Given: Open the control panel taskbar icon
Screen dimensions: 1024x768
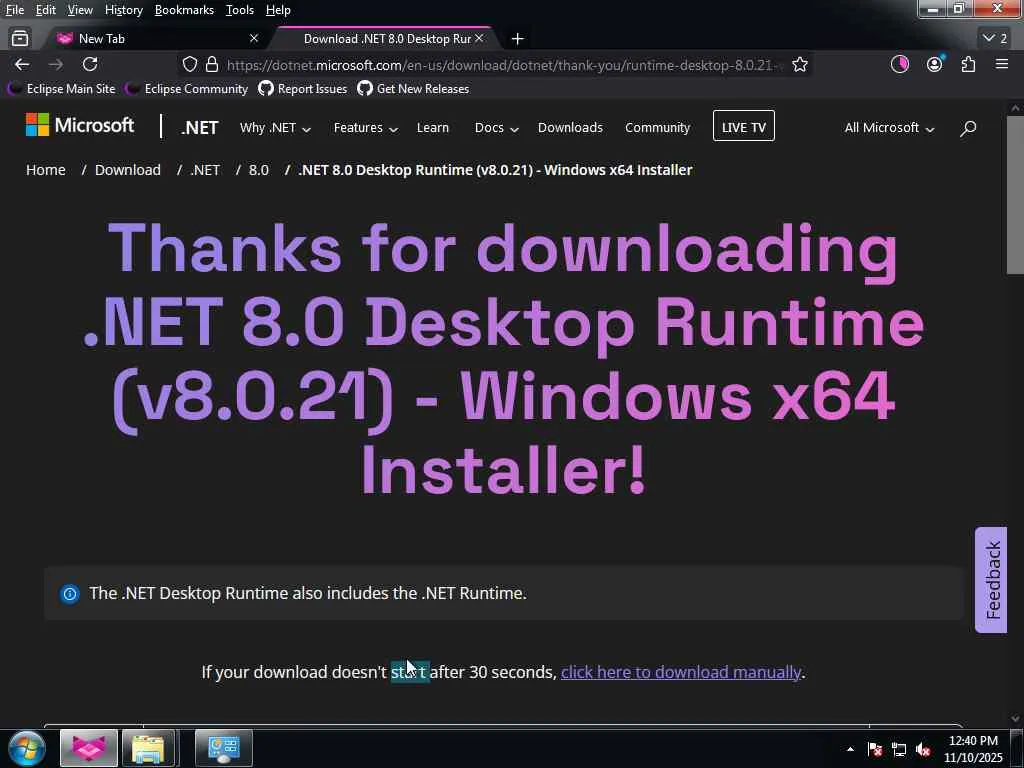Looking at the screenshot, I should coord(223,748).
